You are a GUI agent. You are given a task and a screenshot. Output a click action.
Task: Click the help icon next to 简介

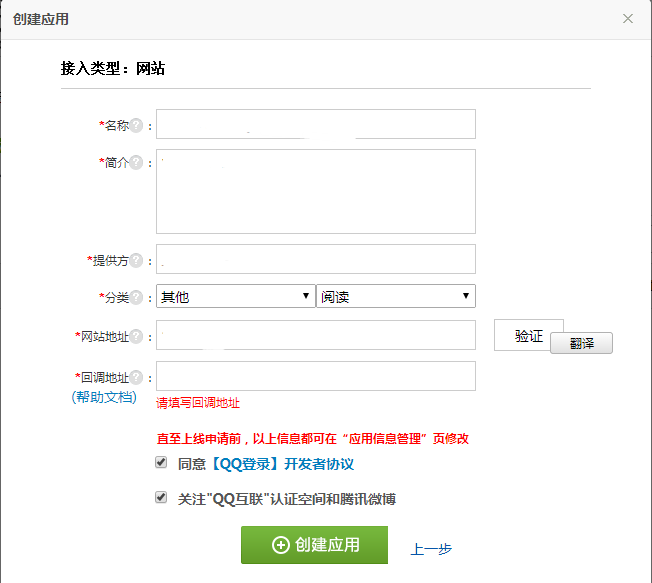click(x=136, y=163)
